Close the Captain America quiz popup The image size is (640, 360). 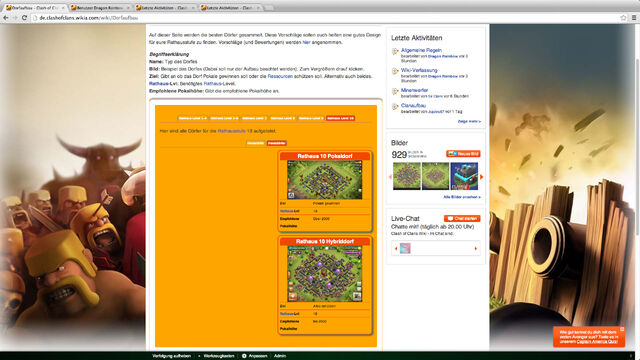622,329
